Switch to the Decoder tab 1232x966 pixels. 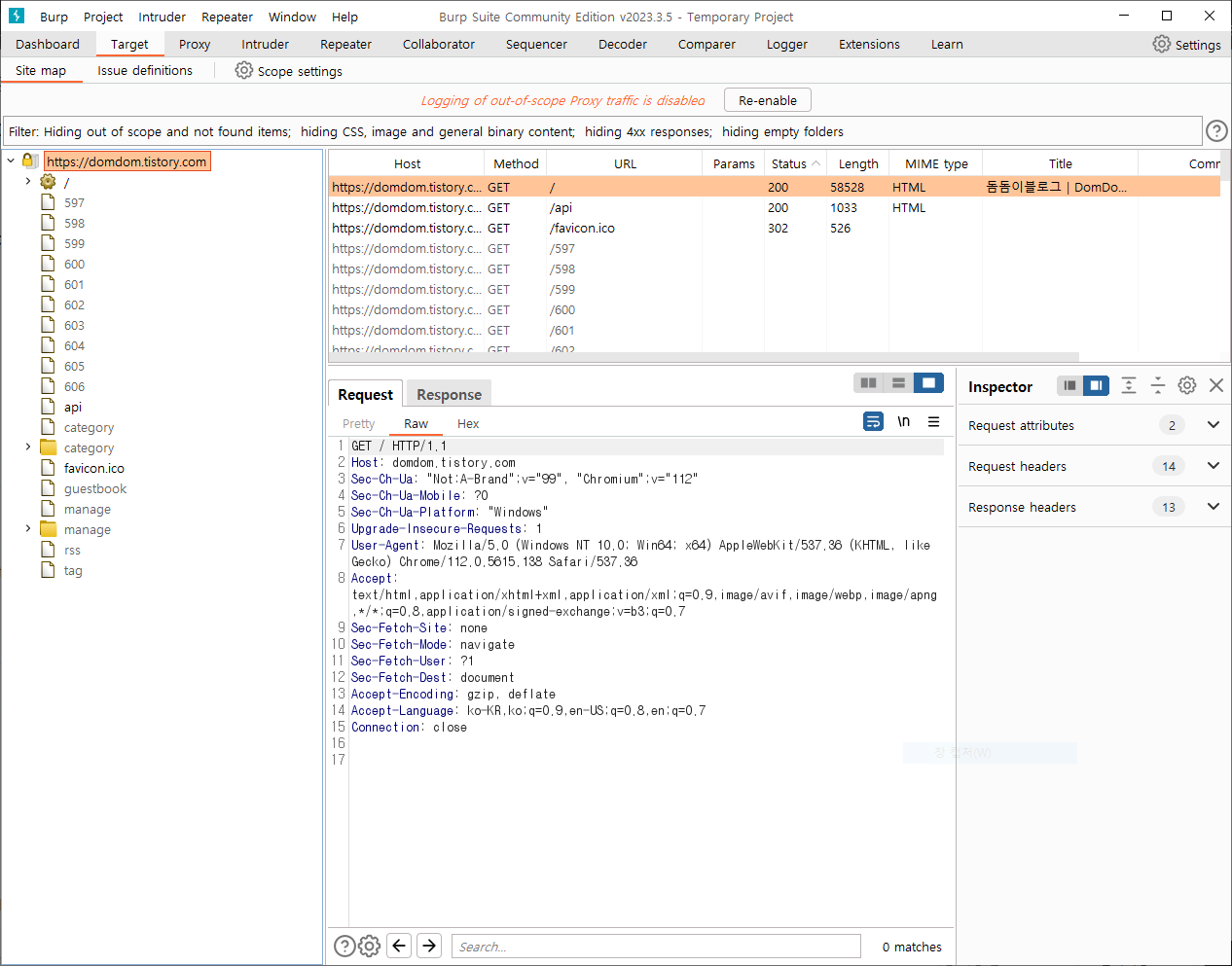623,44
